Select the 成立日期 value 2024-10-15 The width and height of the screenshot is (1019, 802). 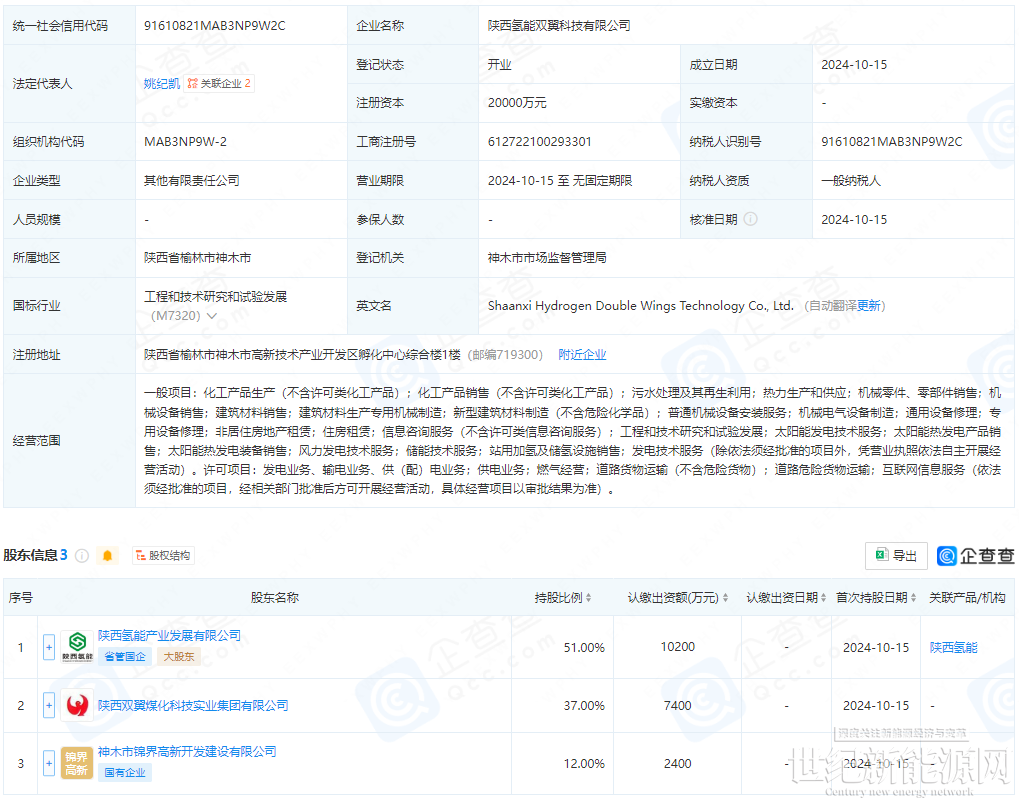pyautogui.click(x=854, y=65)
